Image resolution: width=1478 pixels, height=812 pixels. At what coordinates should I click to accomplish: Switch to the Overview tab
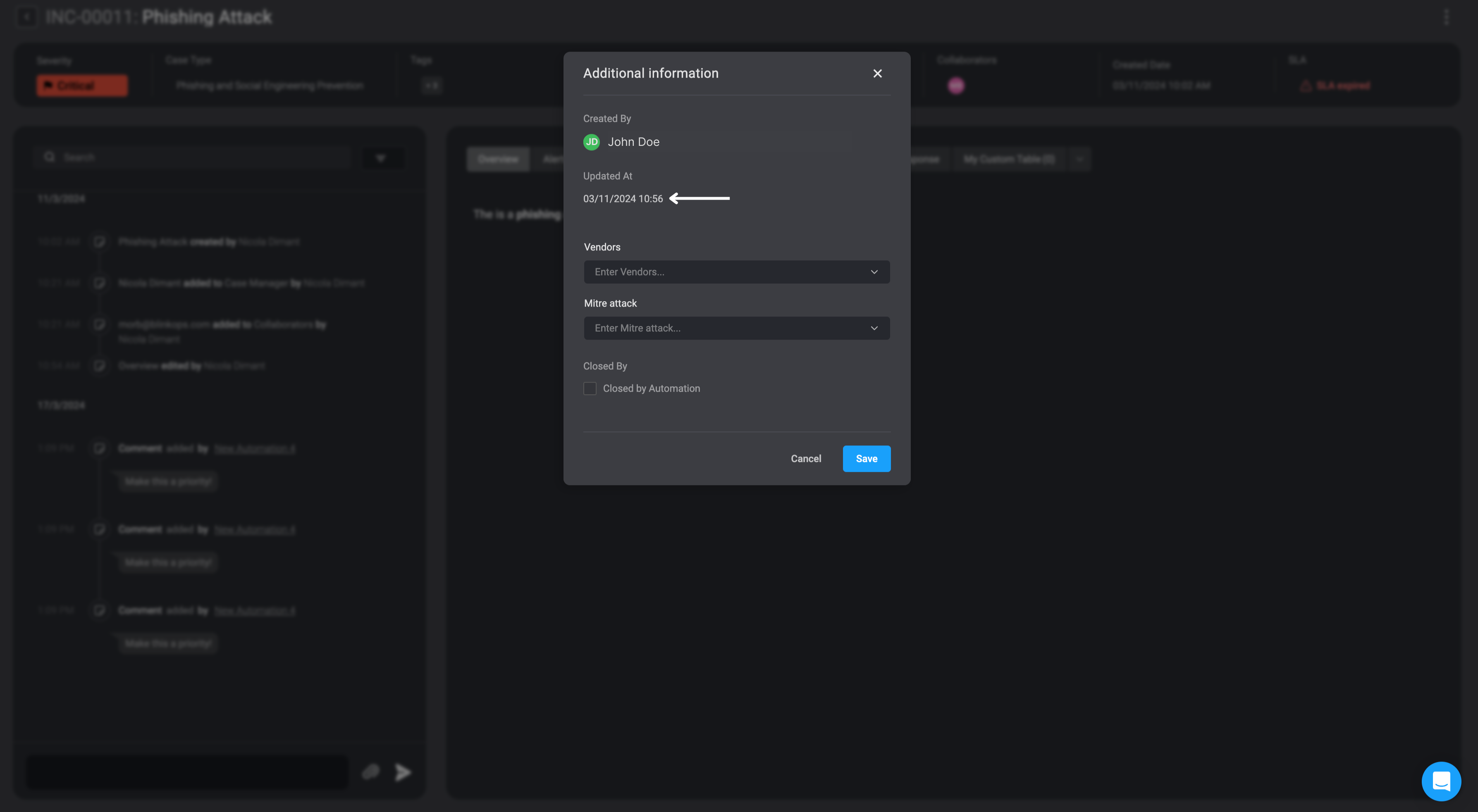(x=498, y=160)
